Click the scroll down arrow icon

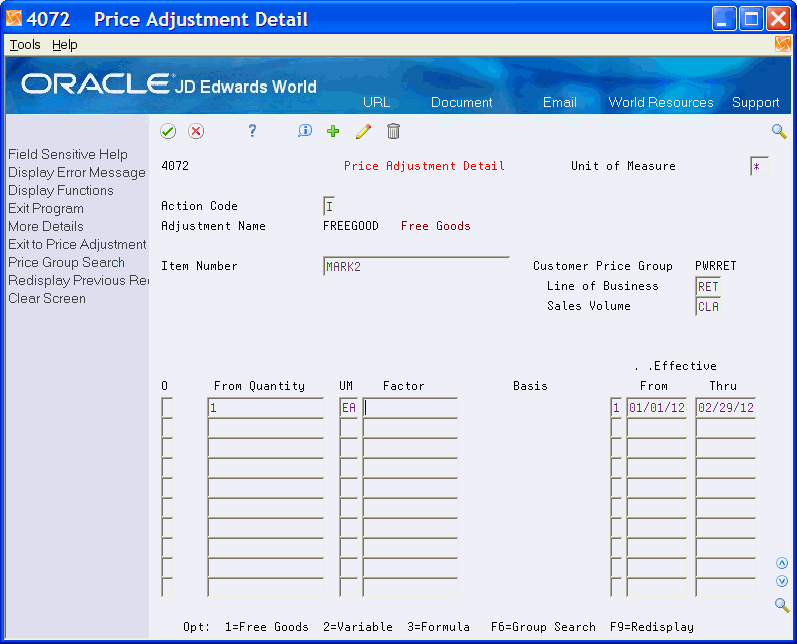(x=782, y=581)
